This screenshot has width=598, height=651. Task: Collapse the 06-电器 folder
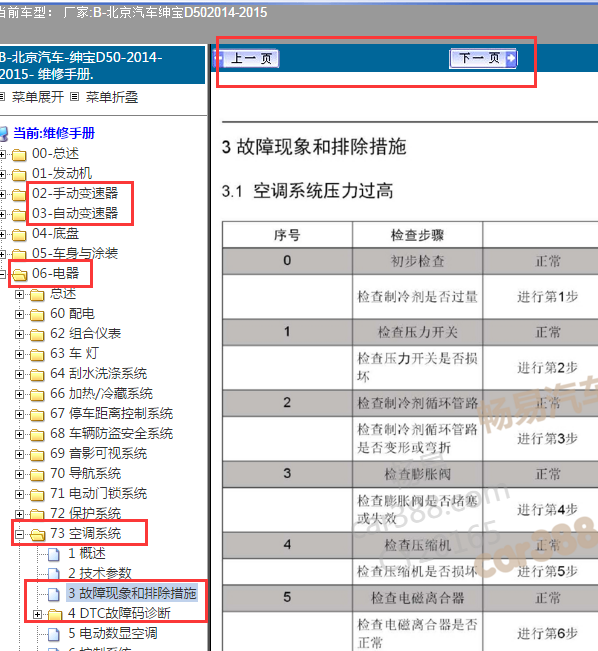click(x=2, y=274)
